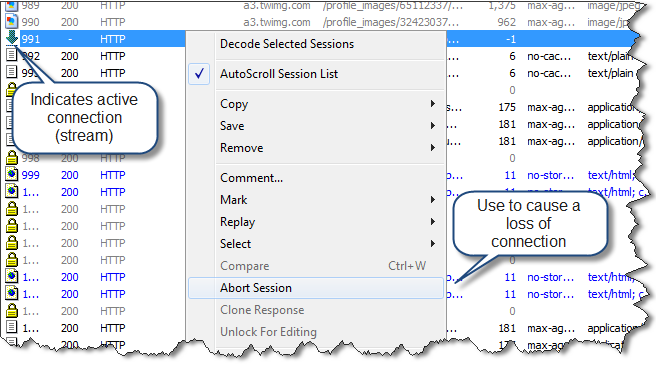Choose the Unlock For Editing menu entry
This screenshot has height=367, width=661.
(268, 332)
